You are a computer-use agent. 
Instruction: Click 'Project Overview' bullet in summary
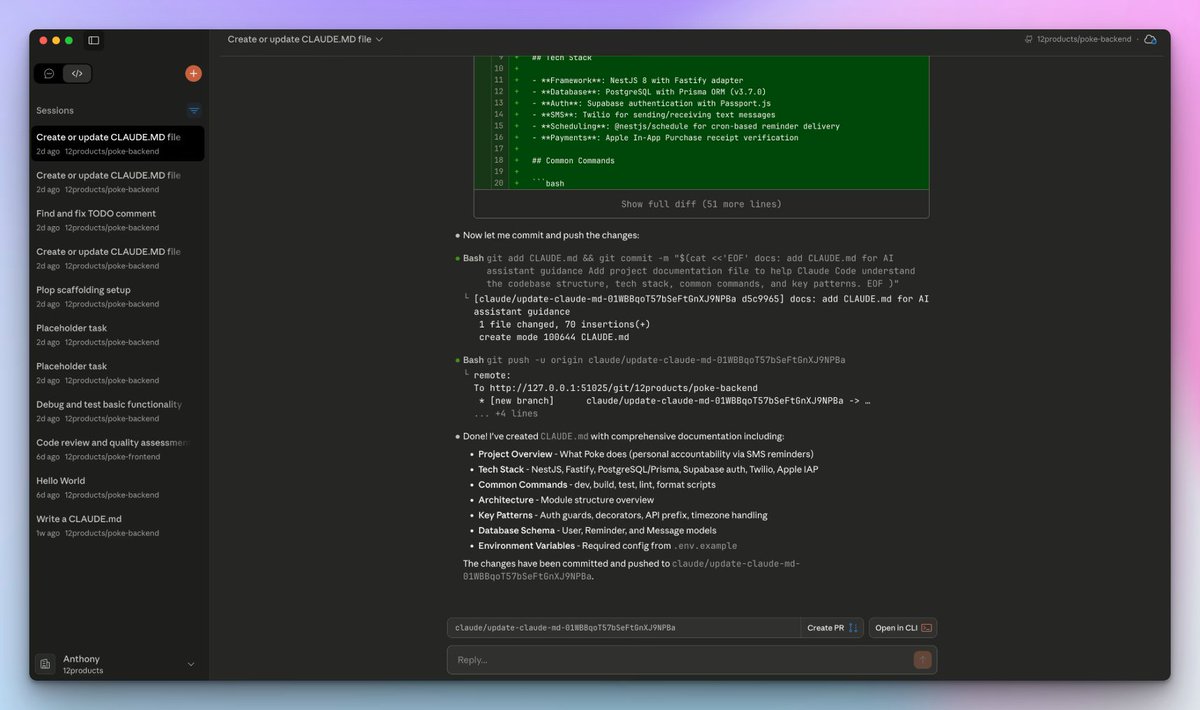[x=515, y=454]
